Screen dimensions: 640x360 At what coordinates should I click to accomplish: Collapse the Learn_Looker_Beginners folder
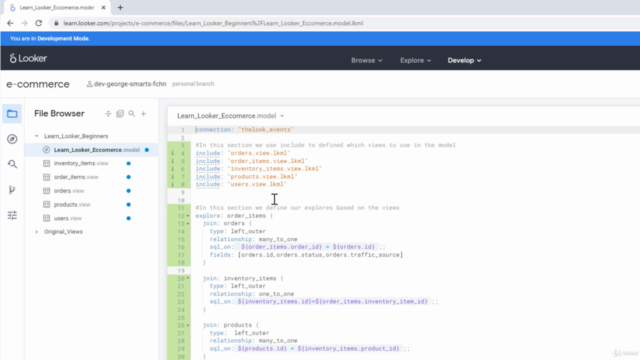(36, 136)
